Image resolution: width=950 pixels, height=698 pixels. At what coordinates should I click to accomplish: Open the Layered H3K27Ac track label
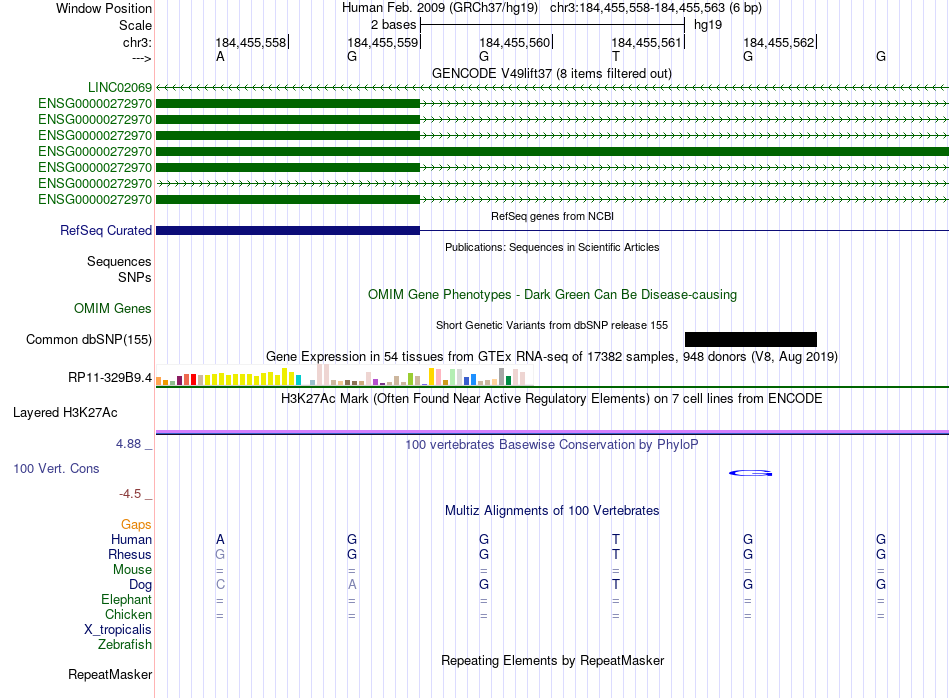point(65,413)
